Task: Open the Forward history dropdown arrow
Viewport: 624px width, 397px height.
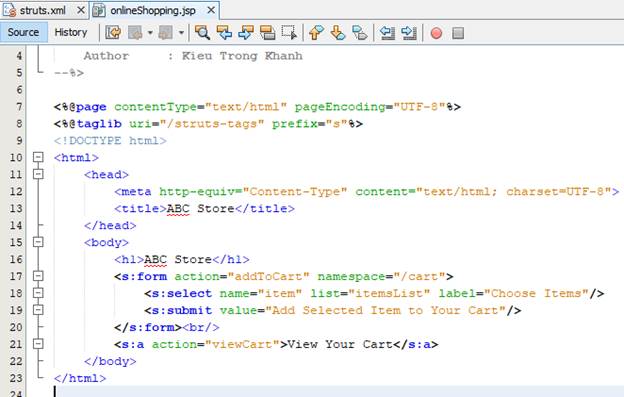Action: tap(181, 33)
